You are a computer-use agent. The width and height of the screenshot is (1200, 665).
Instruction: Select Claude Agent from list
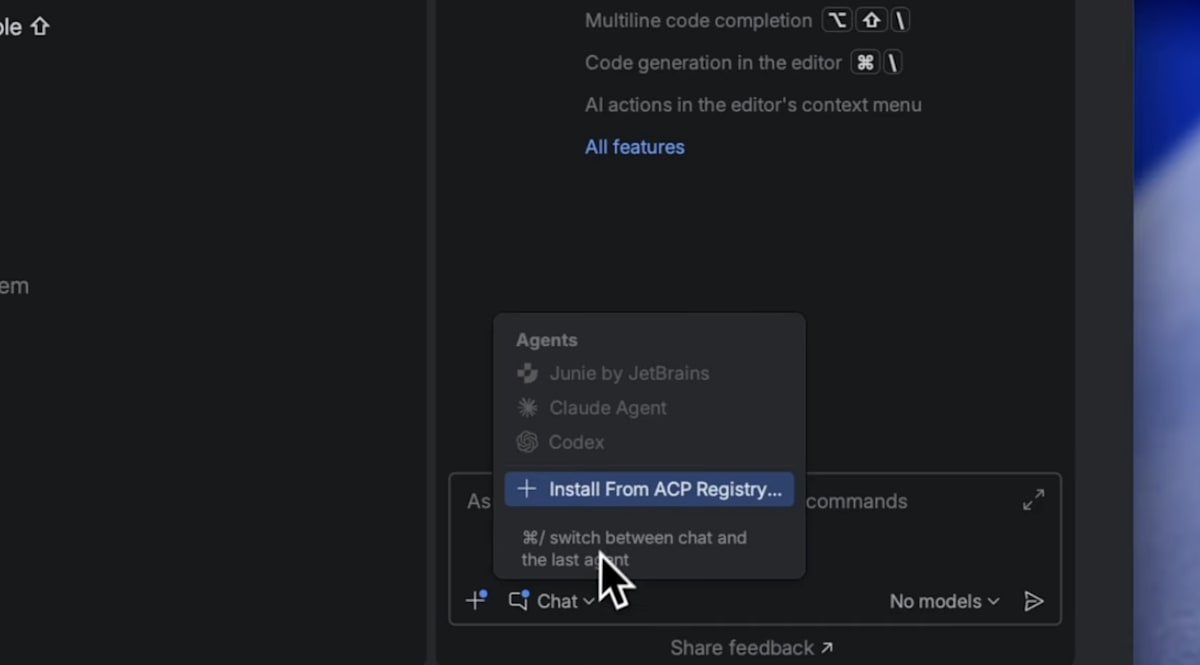(x=649, y=408)
